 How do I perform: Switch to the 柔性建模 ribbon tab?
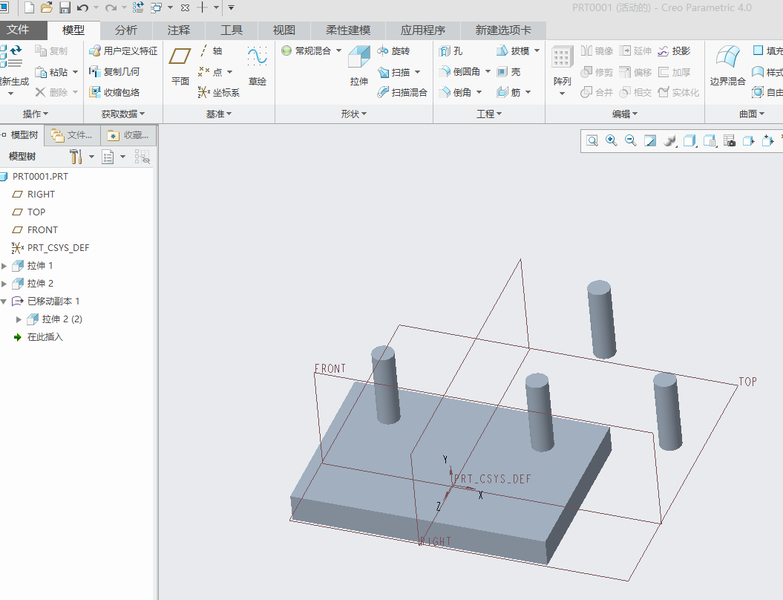click(x=348, y=30)
